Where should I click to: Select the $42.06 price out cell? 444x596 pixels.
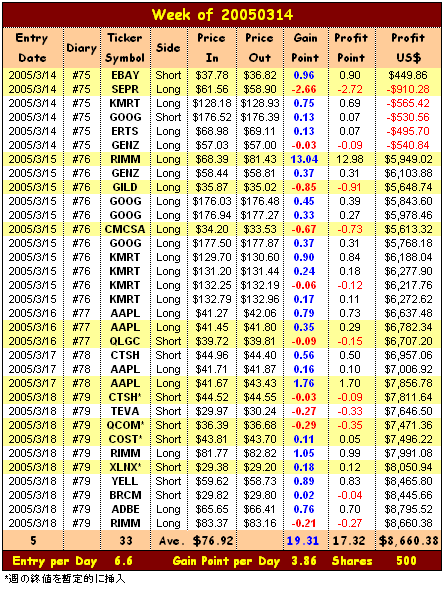pyautogui.click(x=260, y=313)
